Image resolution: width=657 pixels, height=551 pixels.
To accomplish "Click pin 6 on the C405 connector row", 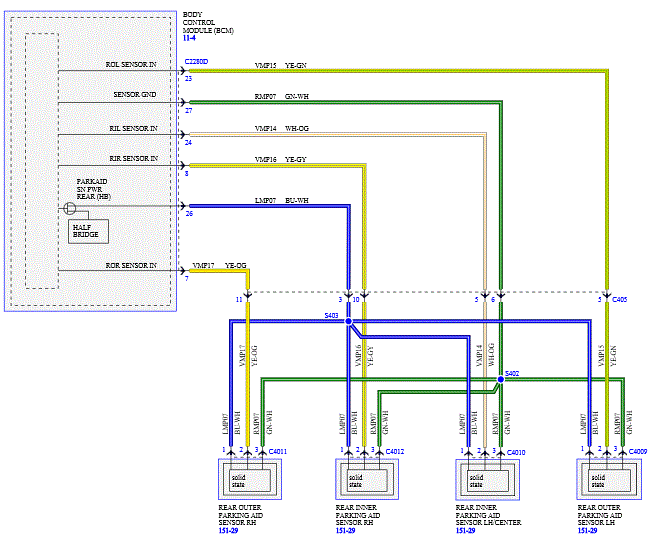I will point(493,300).
